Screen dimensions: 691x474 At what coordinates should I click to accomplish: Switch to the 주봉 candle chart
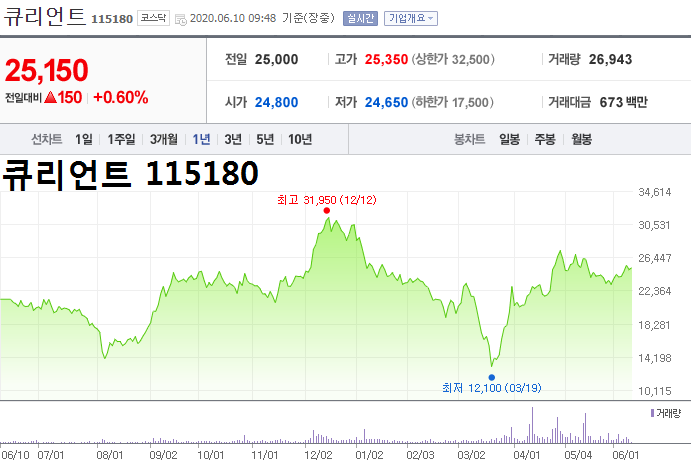[545, 140]
